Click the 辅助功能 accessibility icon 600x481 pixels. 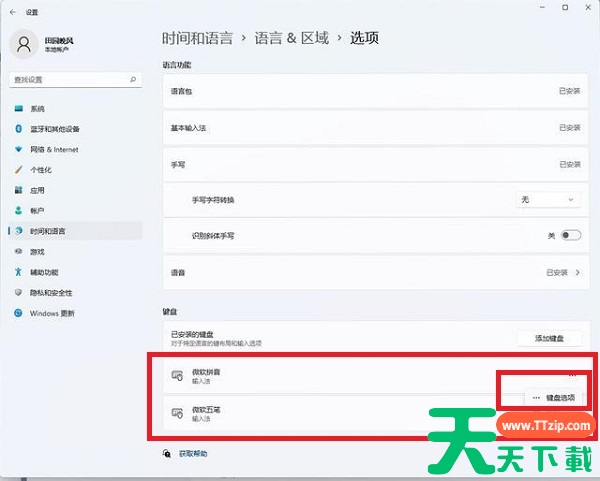[x=18, y=272]
